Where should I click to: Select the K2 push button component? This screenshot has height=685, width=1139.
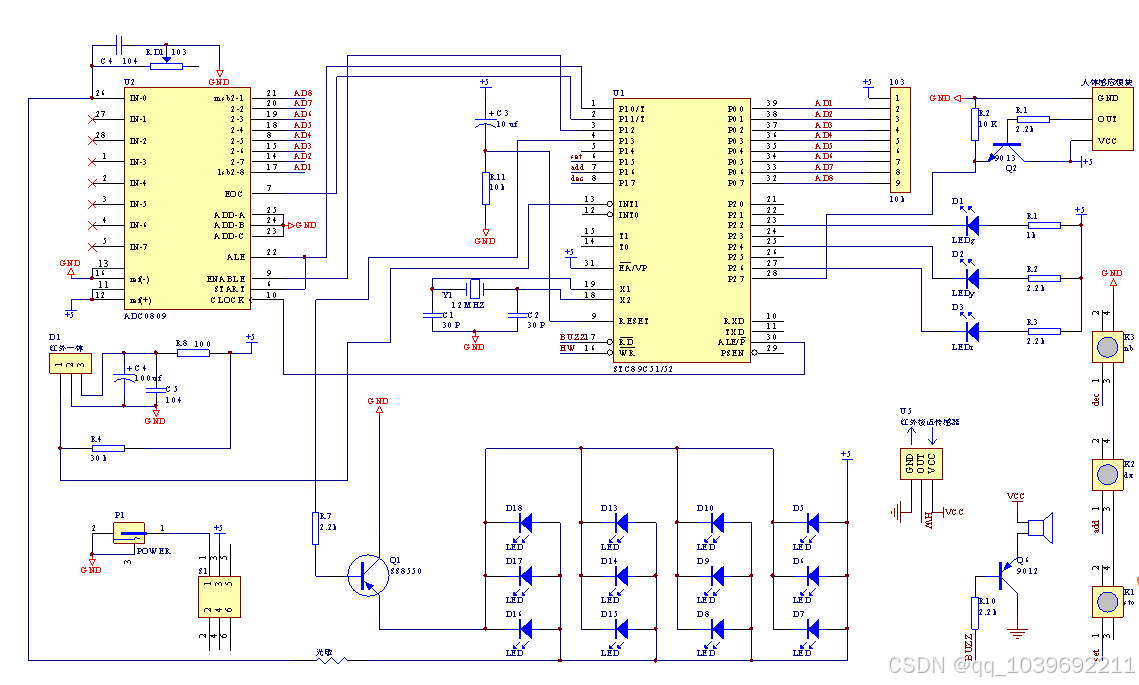(x=1107, y=474)
